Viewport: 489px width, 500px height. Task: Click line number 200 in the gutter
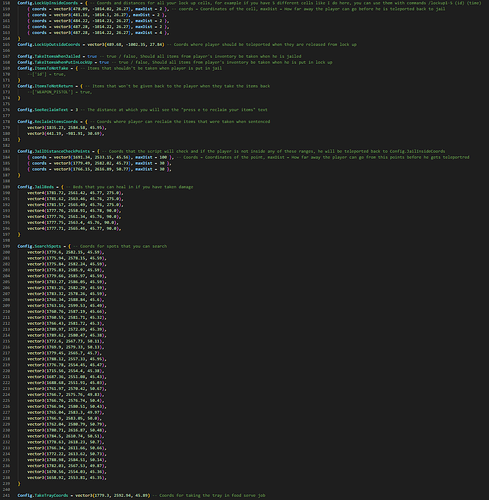coord(6,252)
